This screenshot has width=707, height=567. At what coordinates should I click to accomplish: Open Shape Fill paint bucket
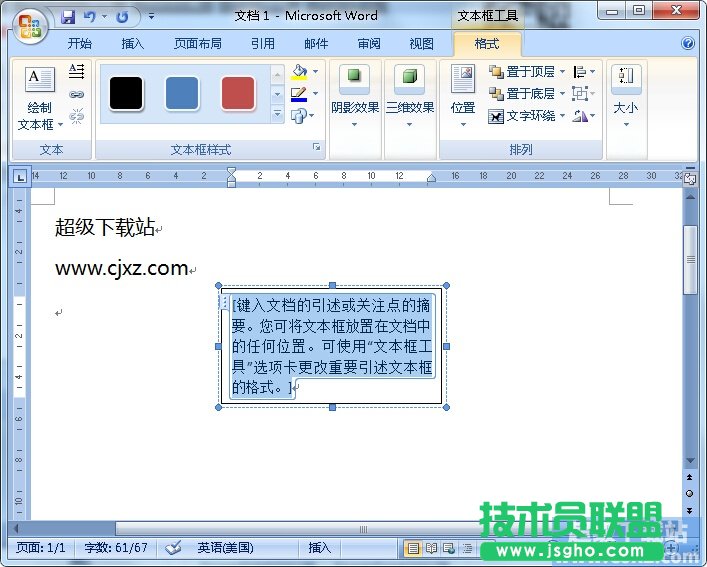[299, 72]
